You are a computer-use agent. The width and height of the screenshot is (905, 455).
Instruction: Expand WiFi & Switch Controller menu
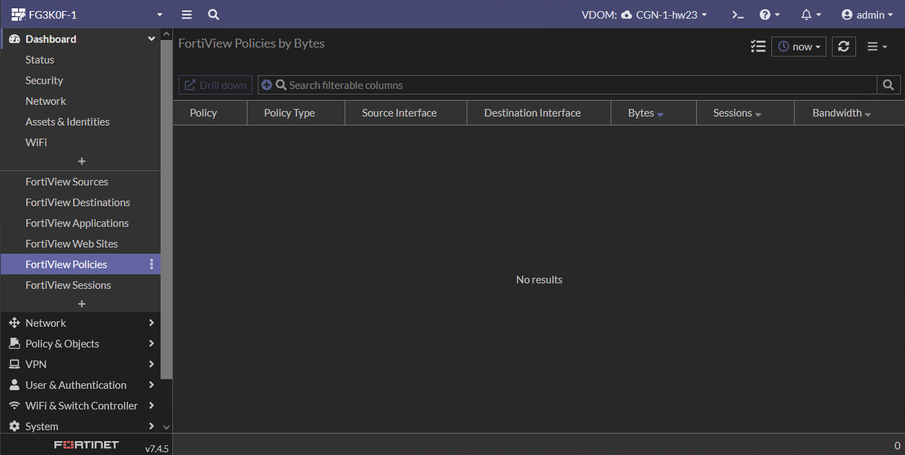(81, 406)
